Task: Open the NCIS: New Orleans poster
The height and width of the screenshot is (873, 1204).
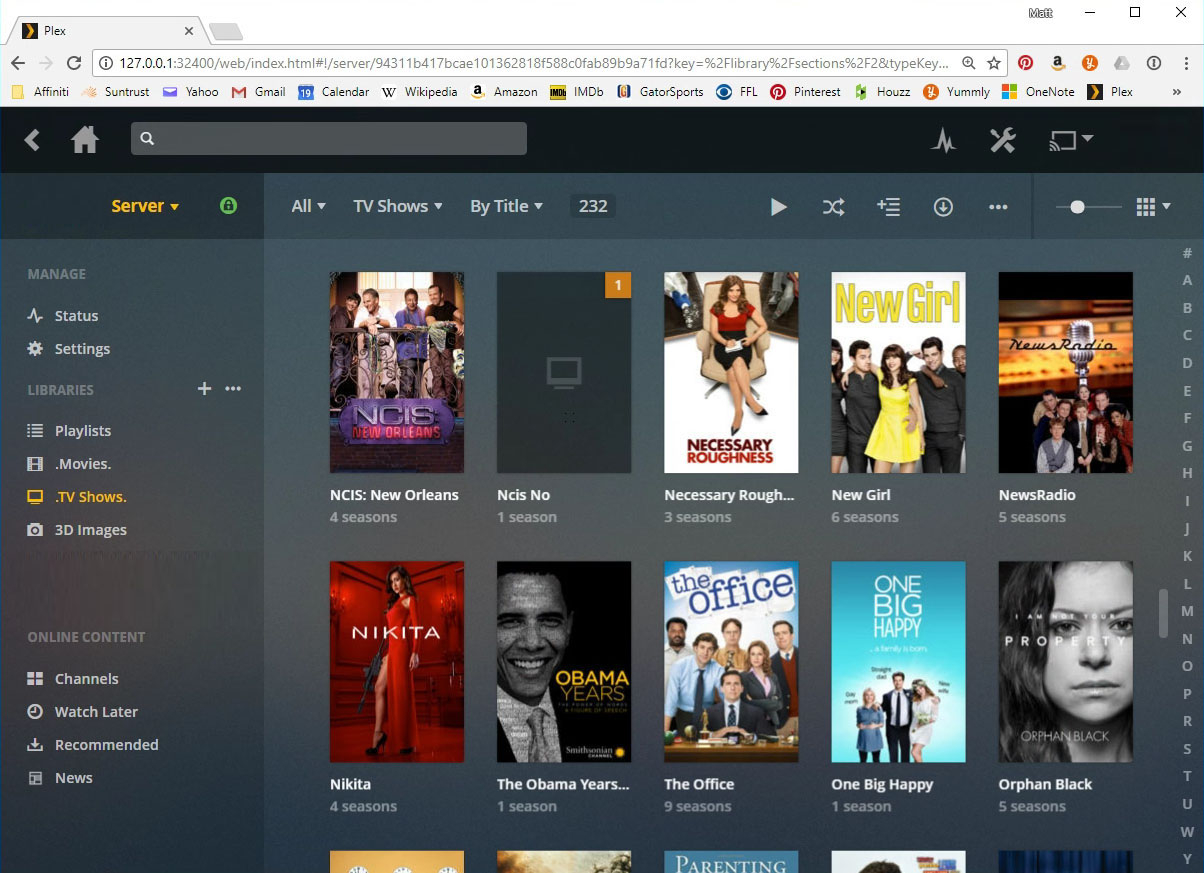Action: [397, 372]
